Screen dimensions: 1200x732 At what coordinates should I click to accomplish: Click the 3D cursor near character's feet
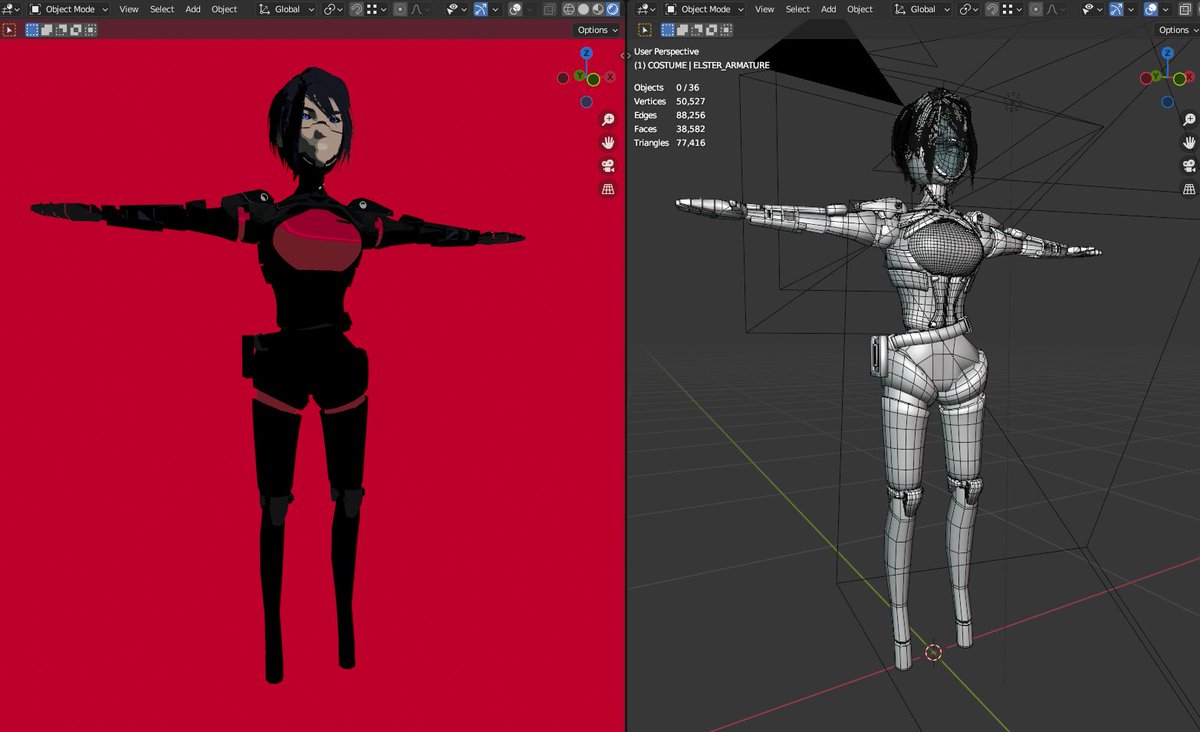933,652
